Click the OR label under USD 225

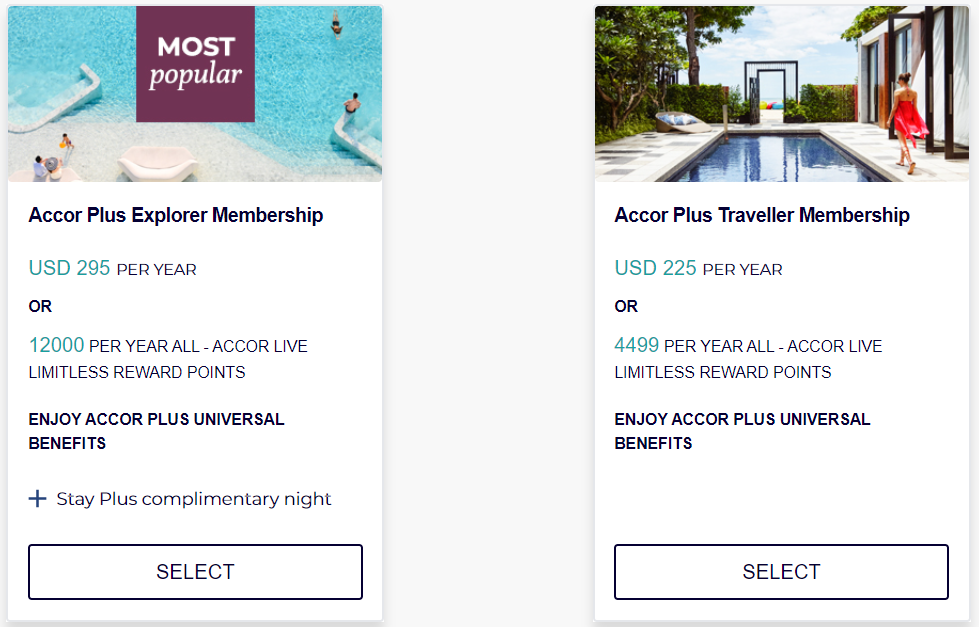[x=626, y=307]
